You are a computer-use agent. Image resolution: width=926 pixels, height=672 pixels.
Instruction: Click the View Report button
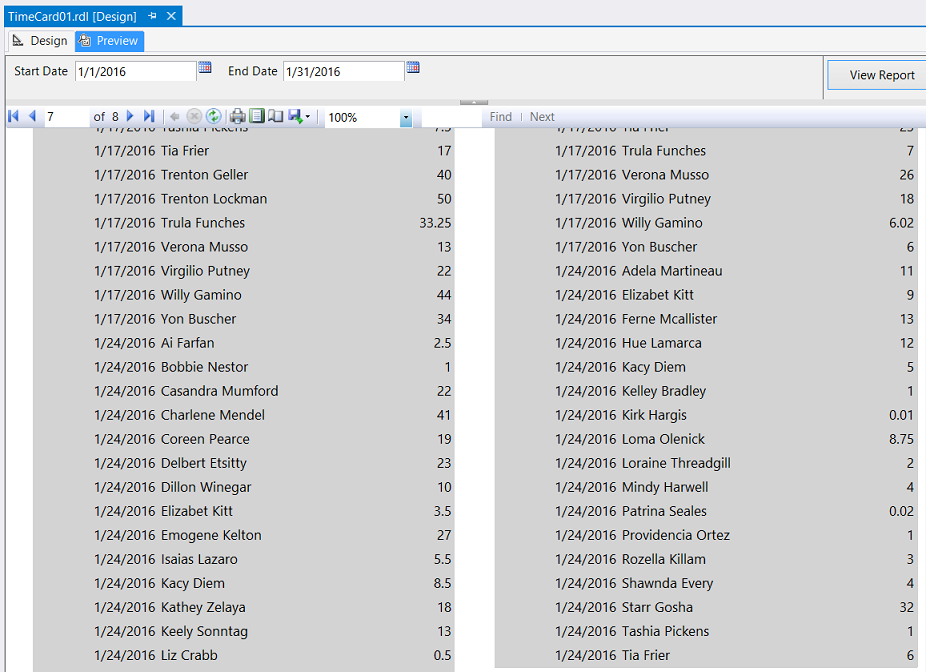pos(881,75)
